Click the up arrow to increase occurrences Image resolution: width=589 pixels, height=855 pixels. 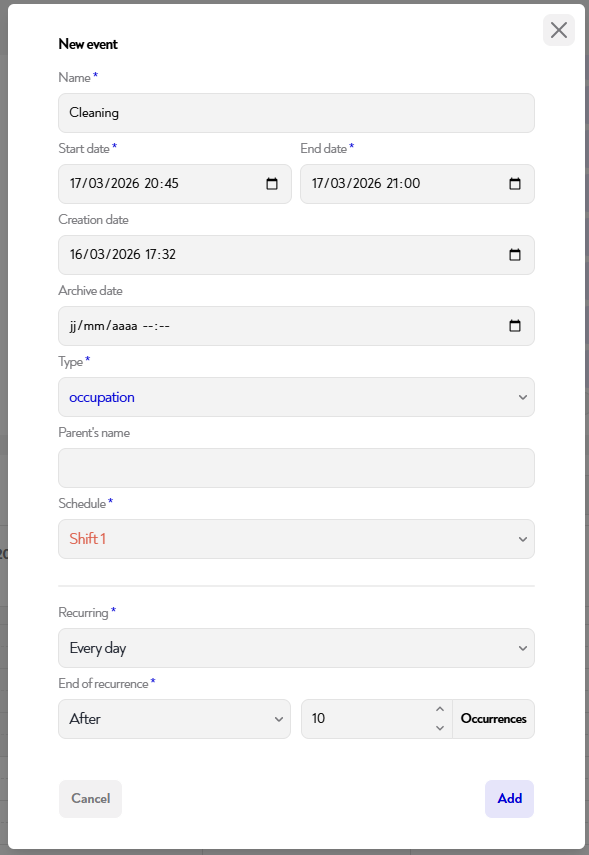440,710
